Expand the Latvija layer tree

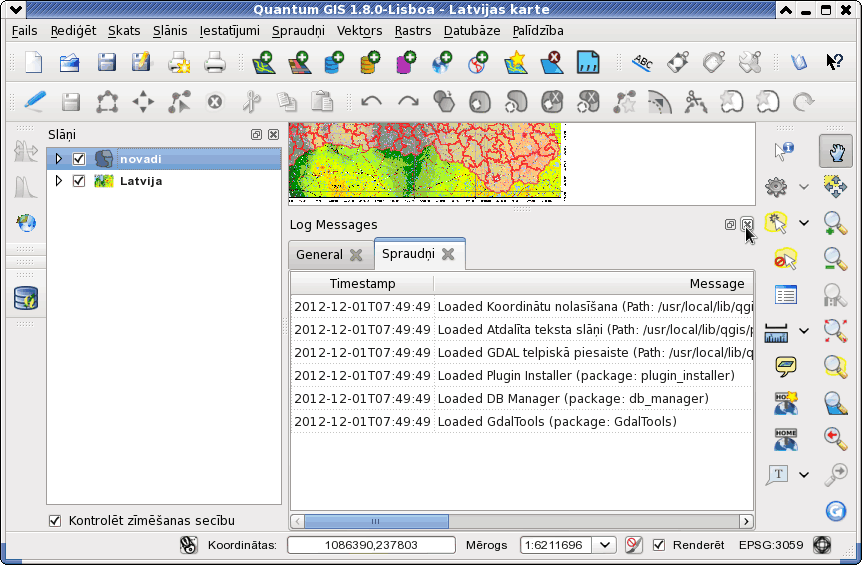click(x=59, y=181)
